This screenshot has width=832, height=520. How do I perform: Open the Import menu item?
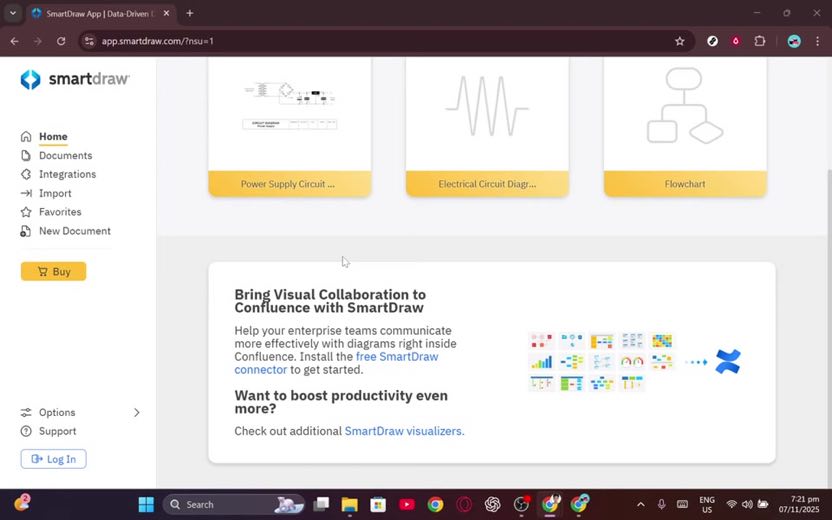(x=55, y=193)
